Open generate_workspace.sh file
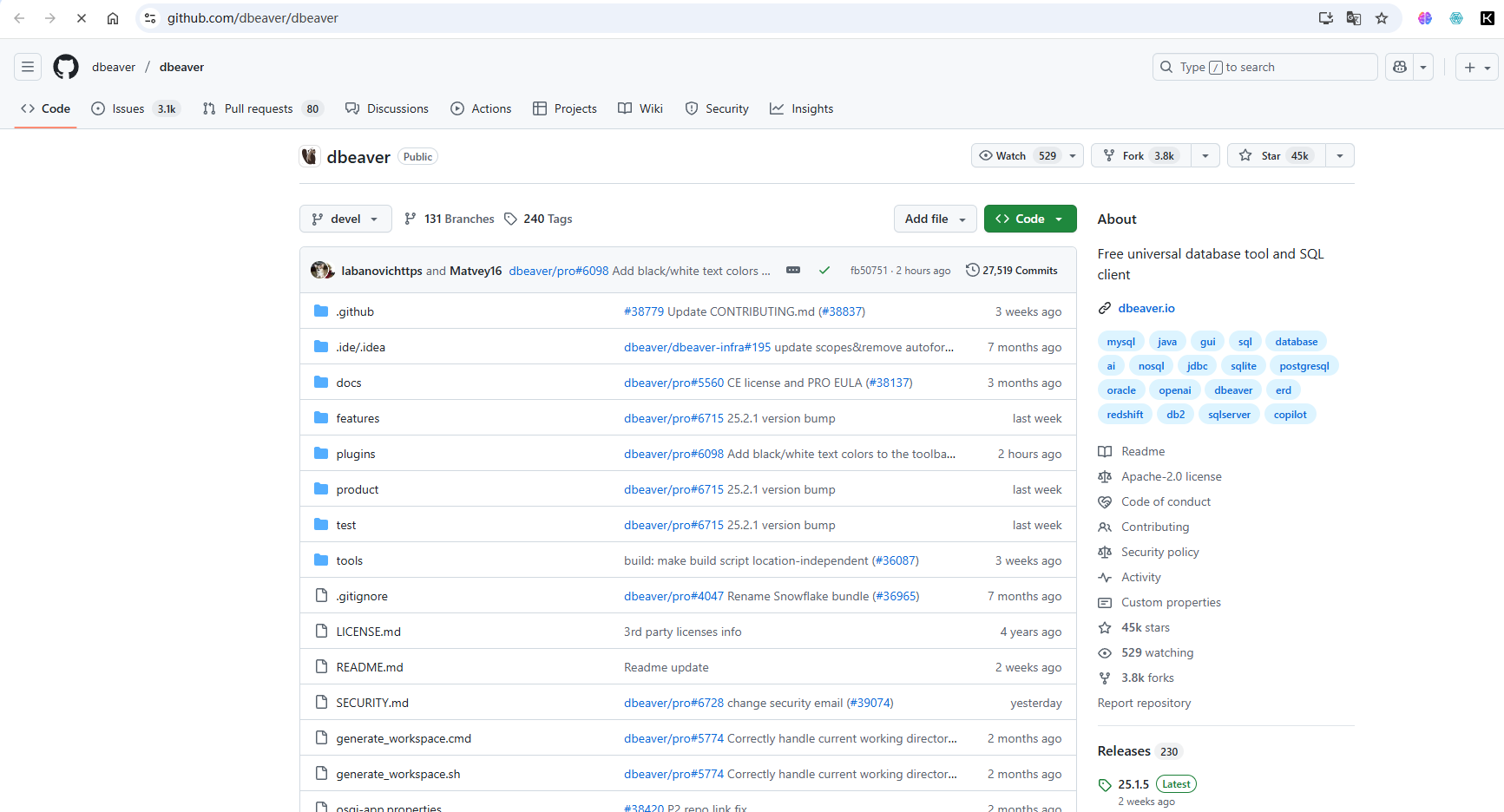The height and width of the screenshot is (812, 1504). [398, 775]
